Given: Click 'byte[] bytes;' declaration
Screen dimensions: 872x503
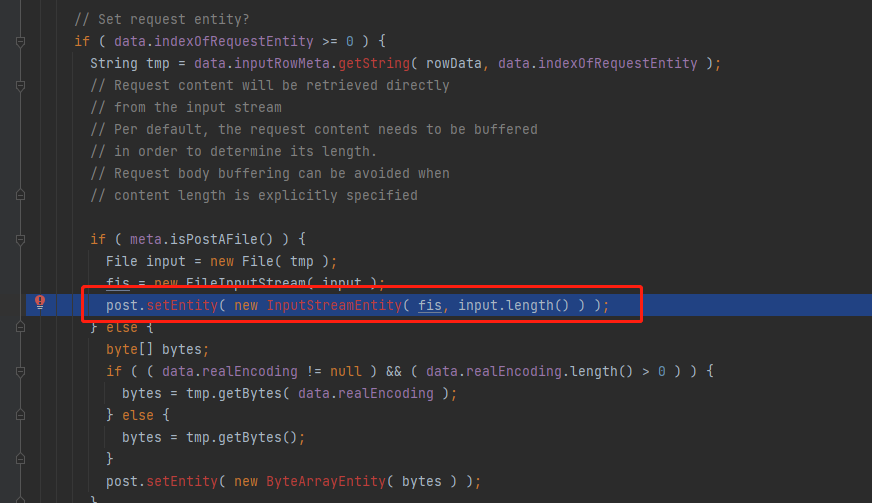Looking at the screenshot, I should coord(157,349).
